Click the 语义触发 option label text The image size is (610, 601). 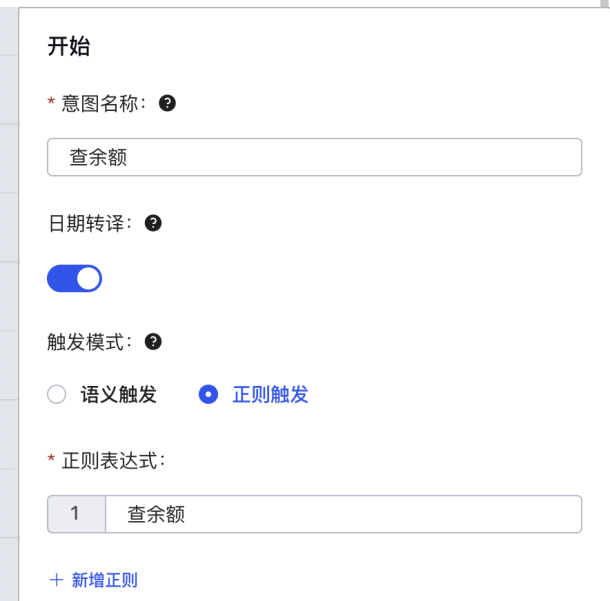[x=119, y=394]
